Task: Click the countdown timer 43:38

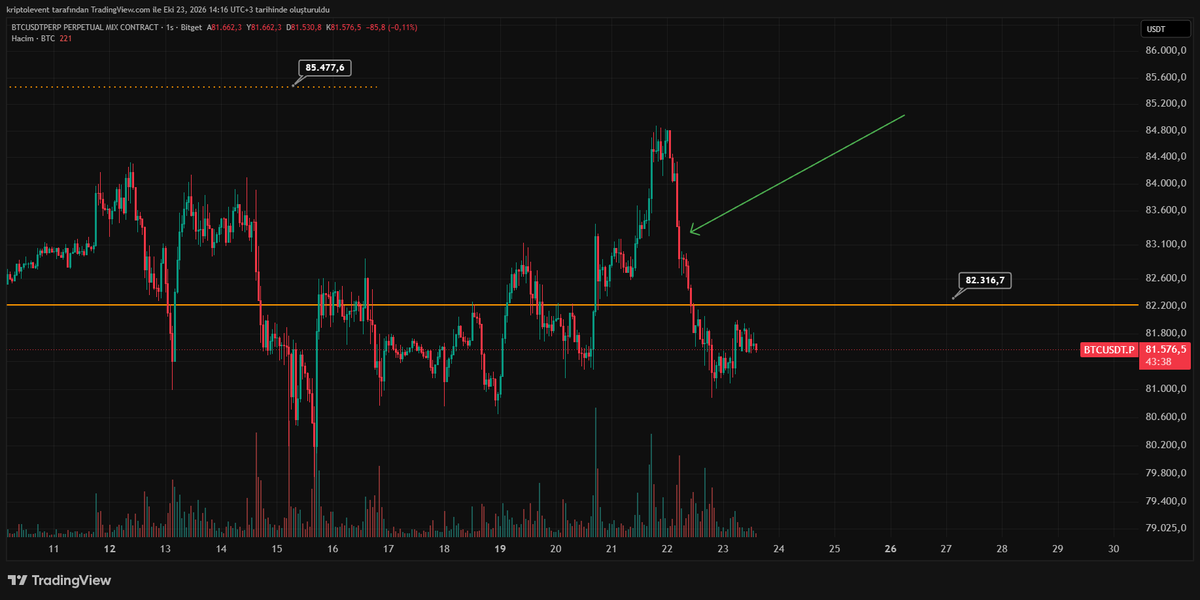Action: pyautogui.click(x=1158, y=361)
